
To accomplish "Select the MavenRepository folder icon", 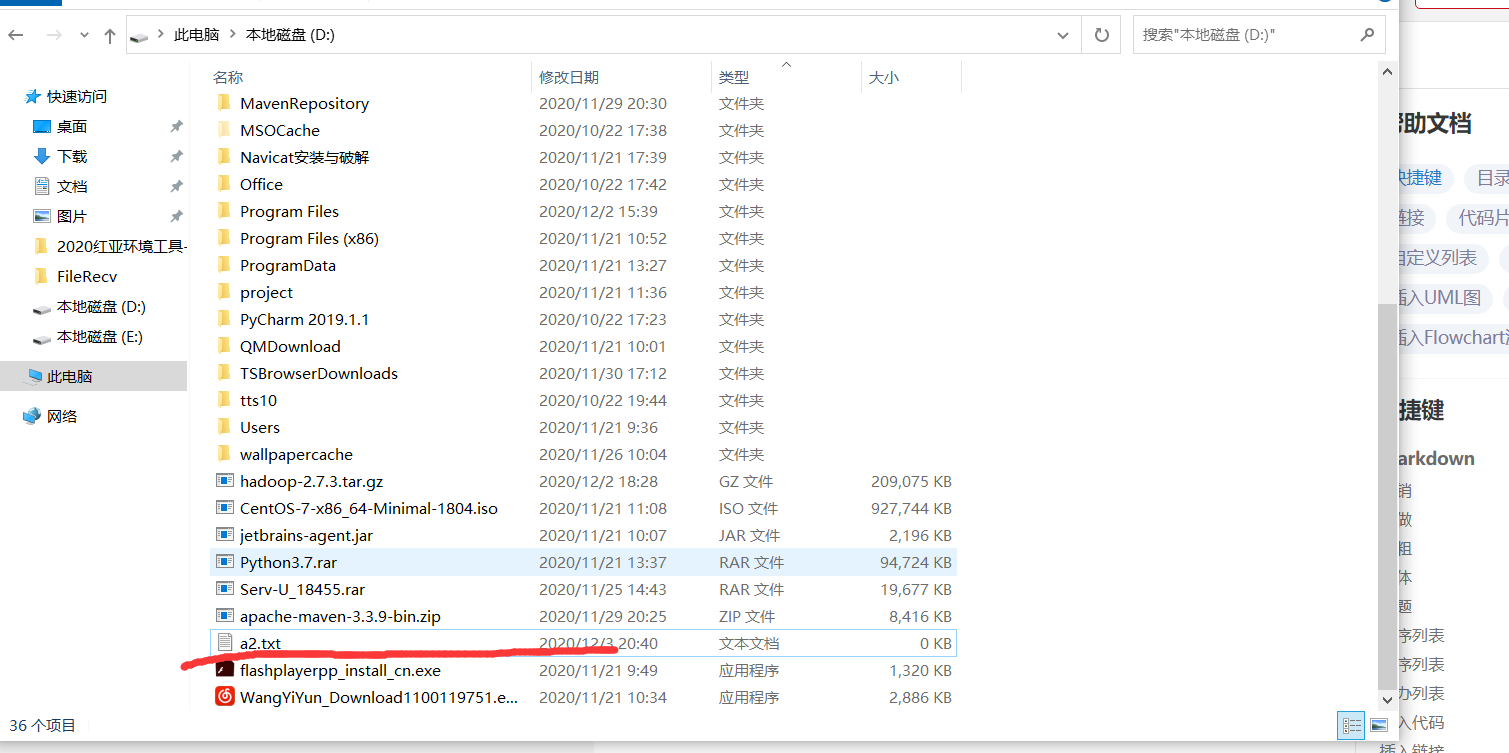I will 224,103.
